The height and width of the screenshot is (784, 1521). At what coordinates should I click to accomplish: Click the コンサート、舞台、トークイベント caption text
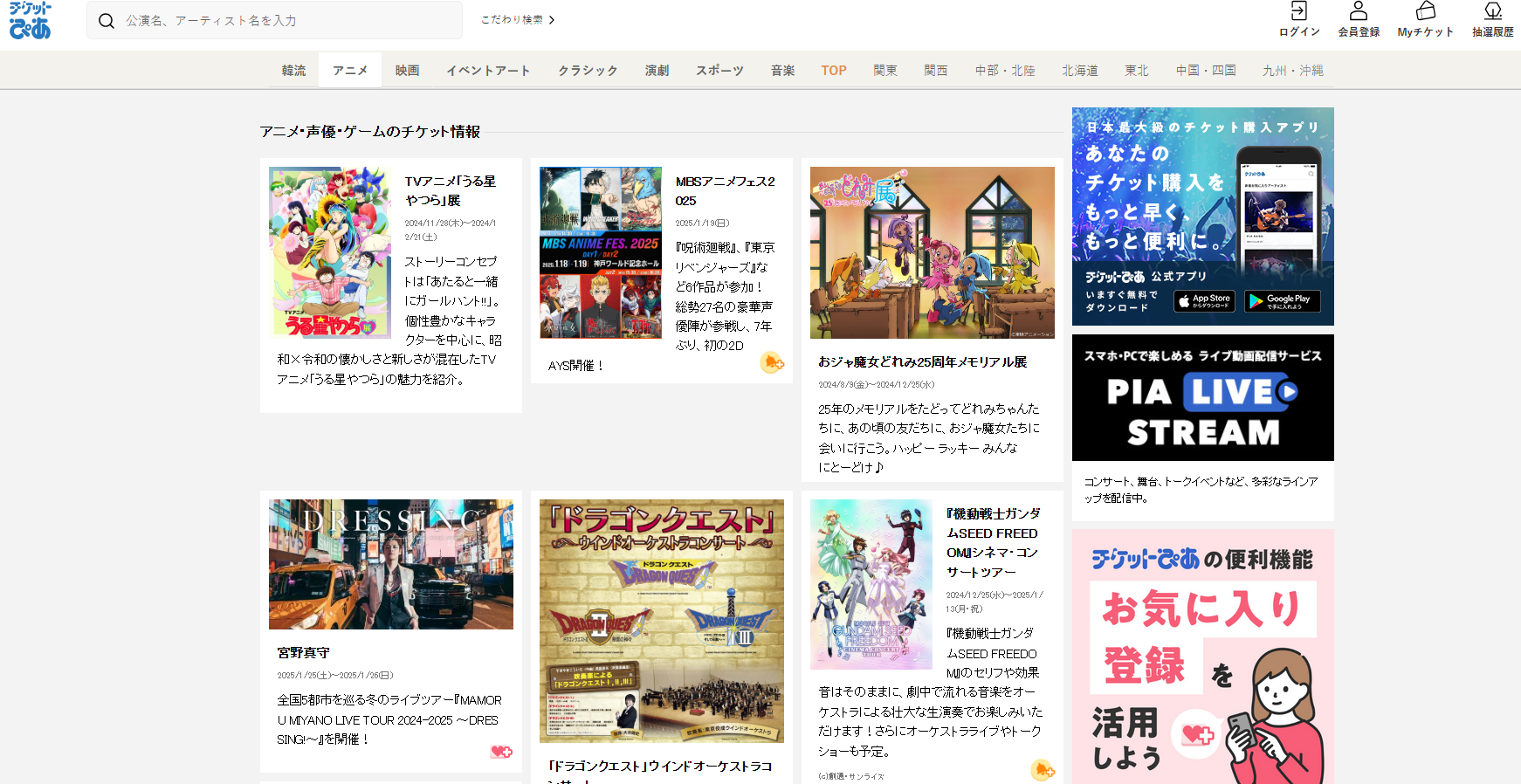coord(1201,490)
